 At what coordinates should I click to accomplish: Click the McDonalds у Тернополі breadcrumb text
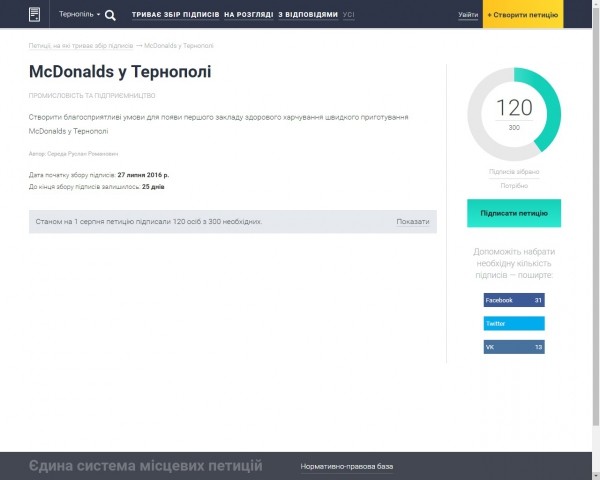tap(179, 46)
